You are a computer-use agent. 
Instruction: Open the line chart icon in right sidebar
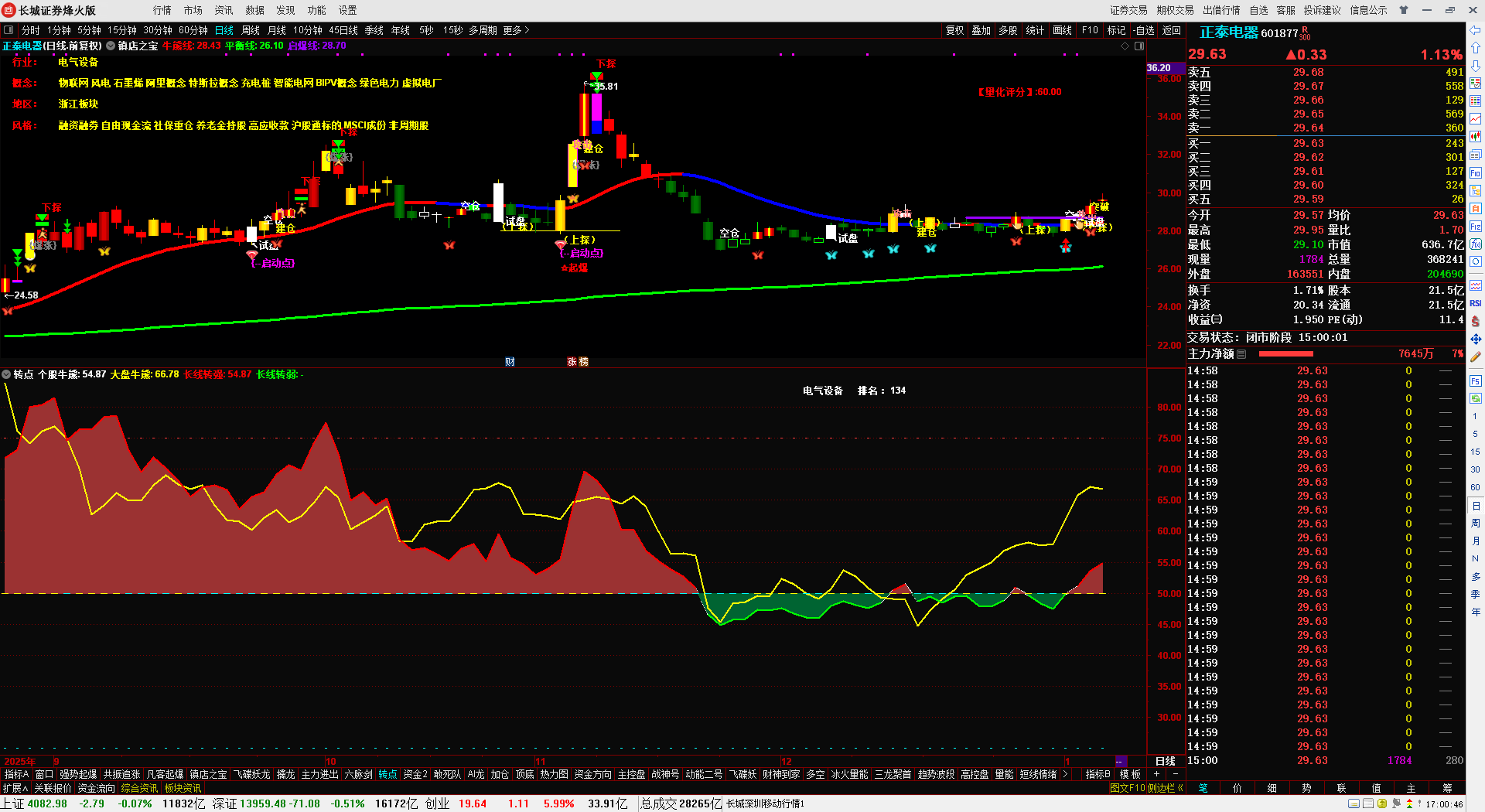[1476, 119]
